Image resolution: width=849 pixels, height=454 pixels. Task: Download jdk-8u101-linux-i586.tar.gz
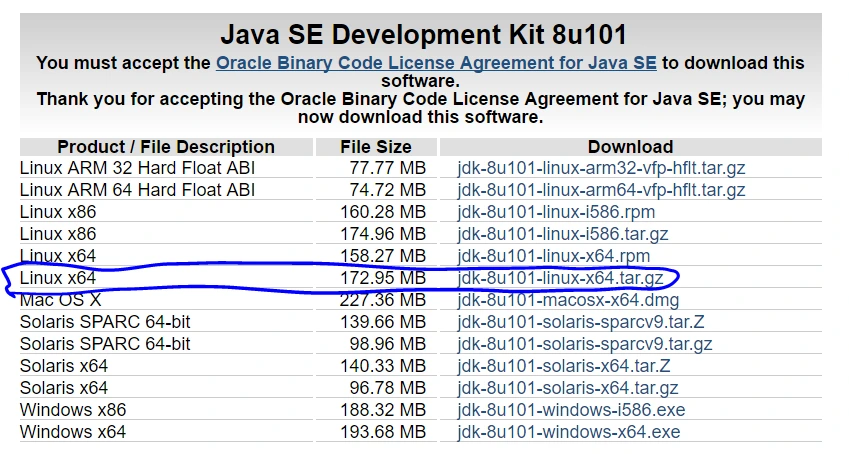pyautogui.click(x=563, y=234)
